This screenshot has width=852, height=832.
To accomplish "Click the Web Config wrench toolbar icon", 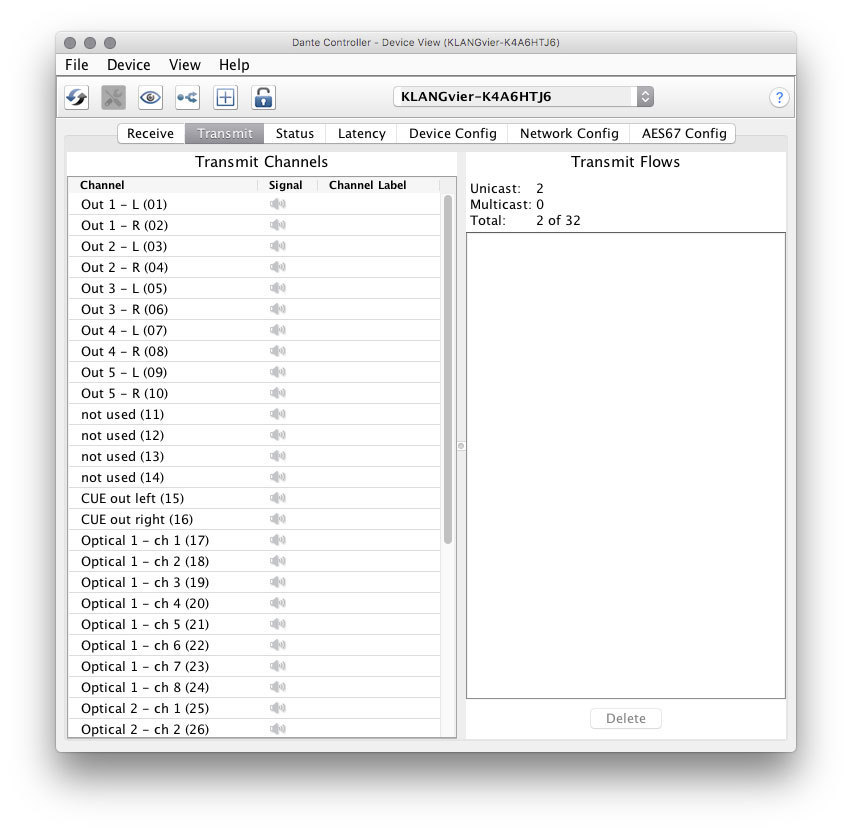I will pyautogui.click(x=114, y=98).
